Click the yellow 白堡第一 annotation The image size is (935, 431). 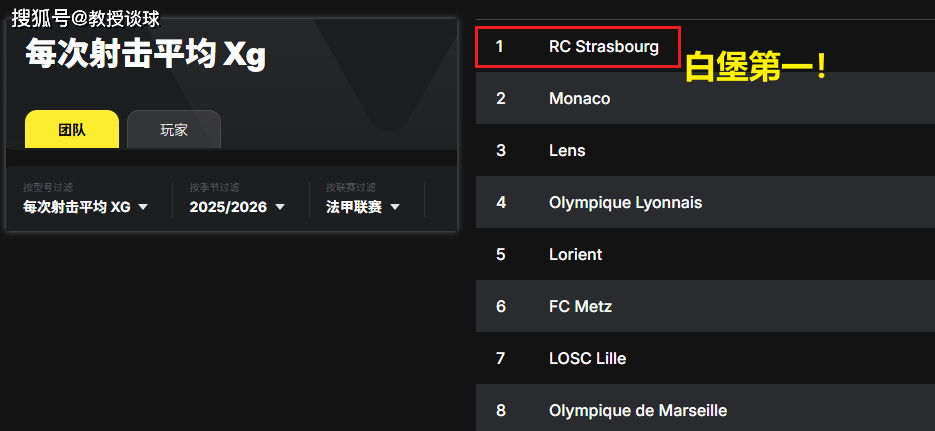(x=755, y=68)
